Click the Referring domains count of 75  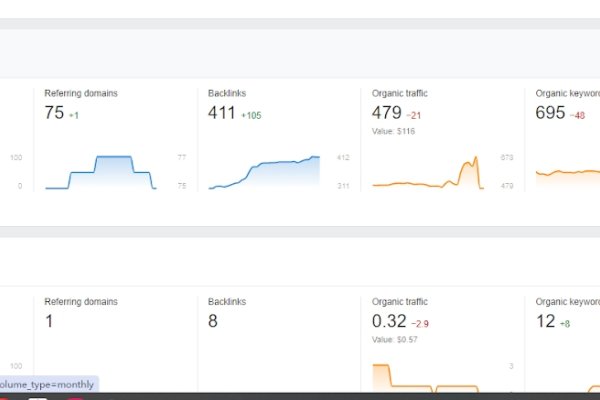(54, 113)
